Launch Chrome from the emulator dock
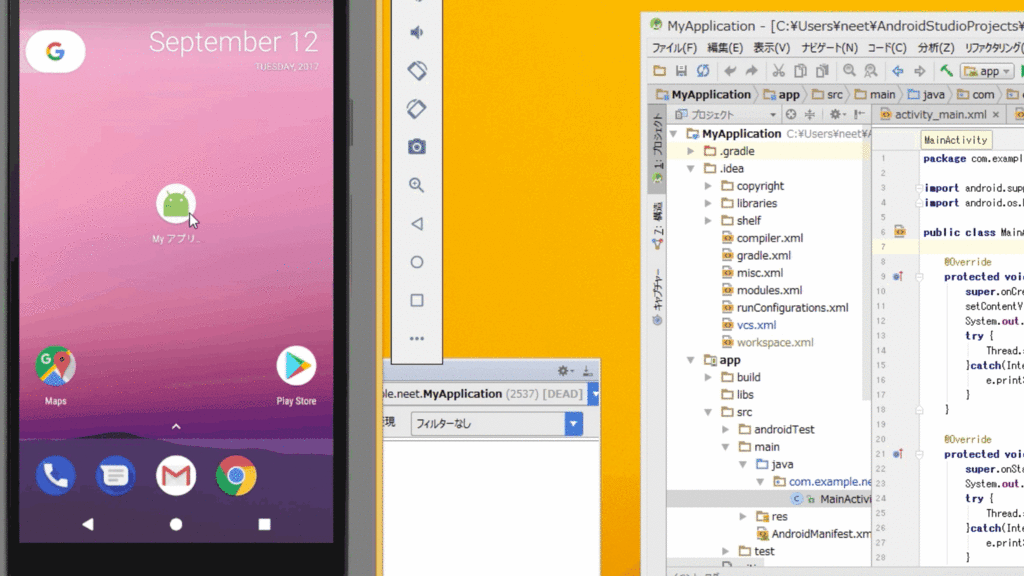 236,475
